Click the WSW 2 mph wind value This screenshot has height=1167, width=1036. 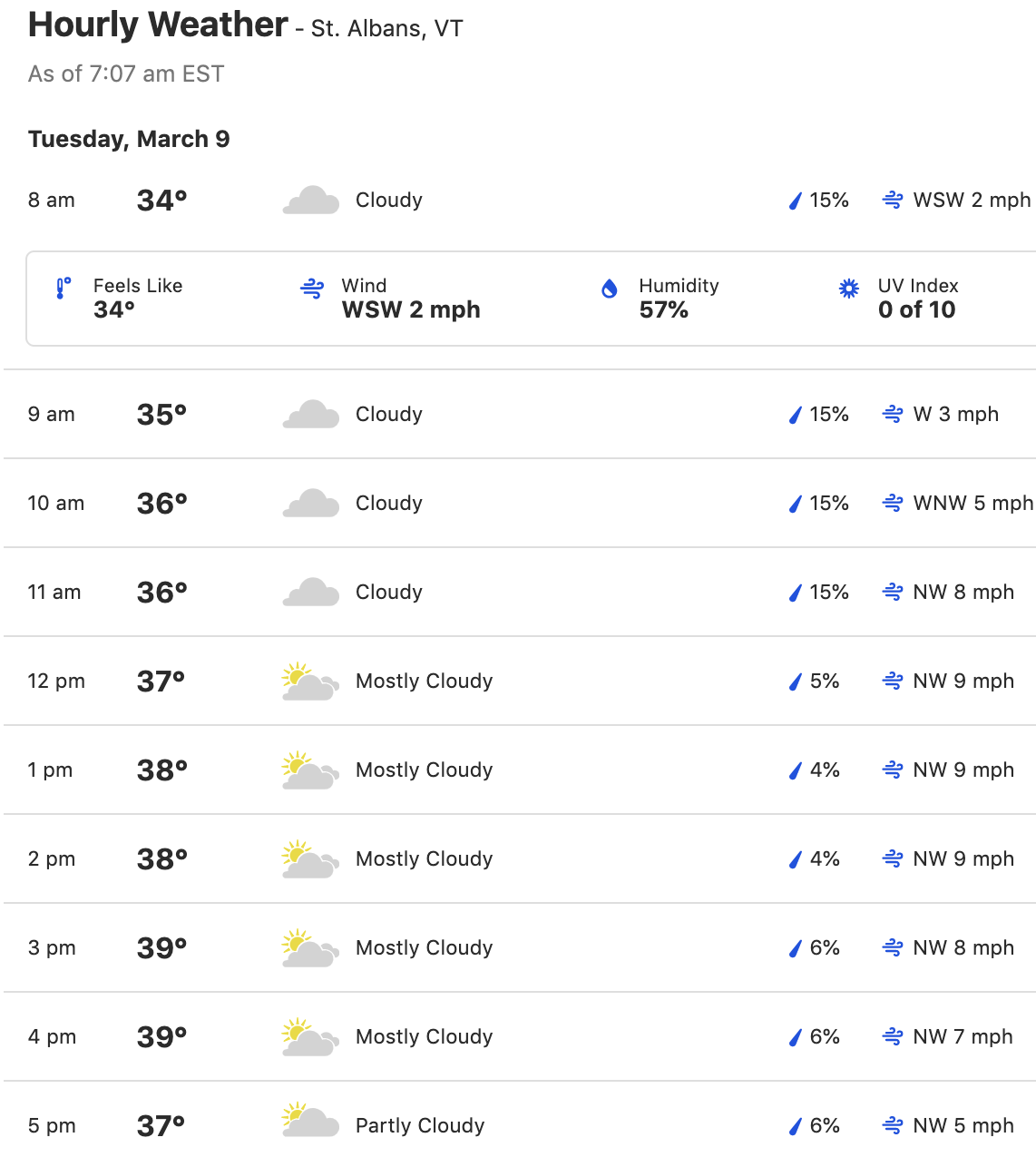point(411,309)
